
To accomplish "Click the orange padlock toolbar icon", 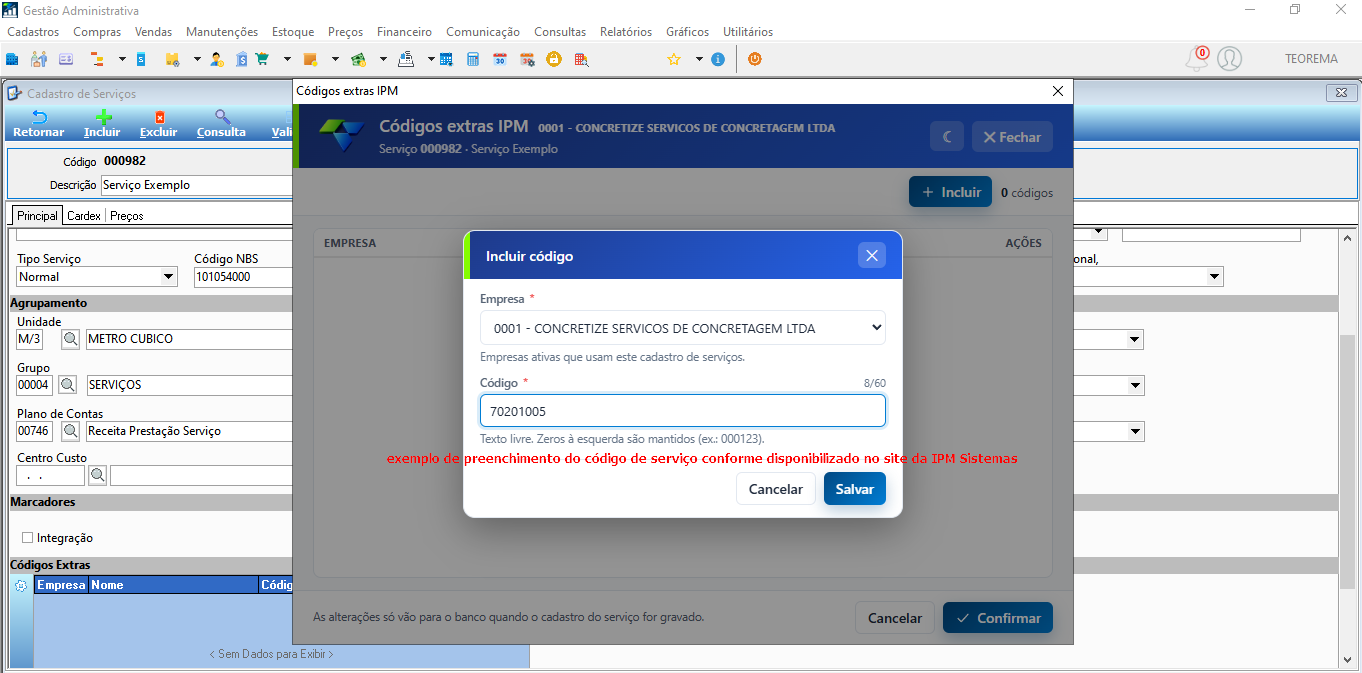I will click(x=553, y=59).
